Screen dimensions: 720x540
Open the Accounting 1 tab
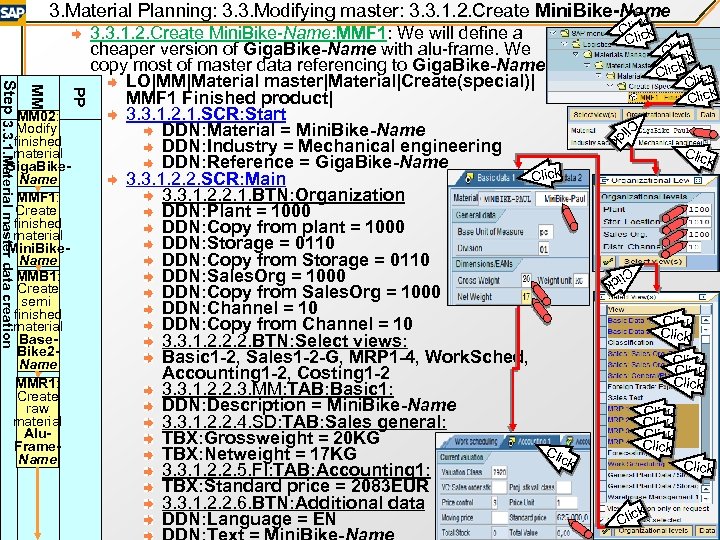coord(531,441)
